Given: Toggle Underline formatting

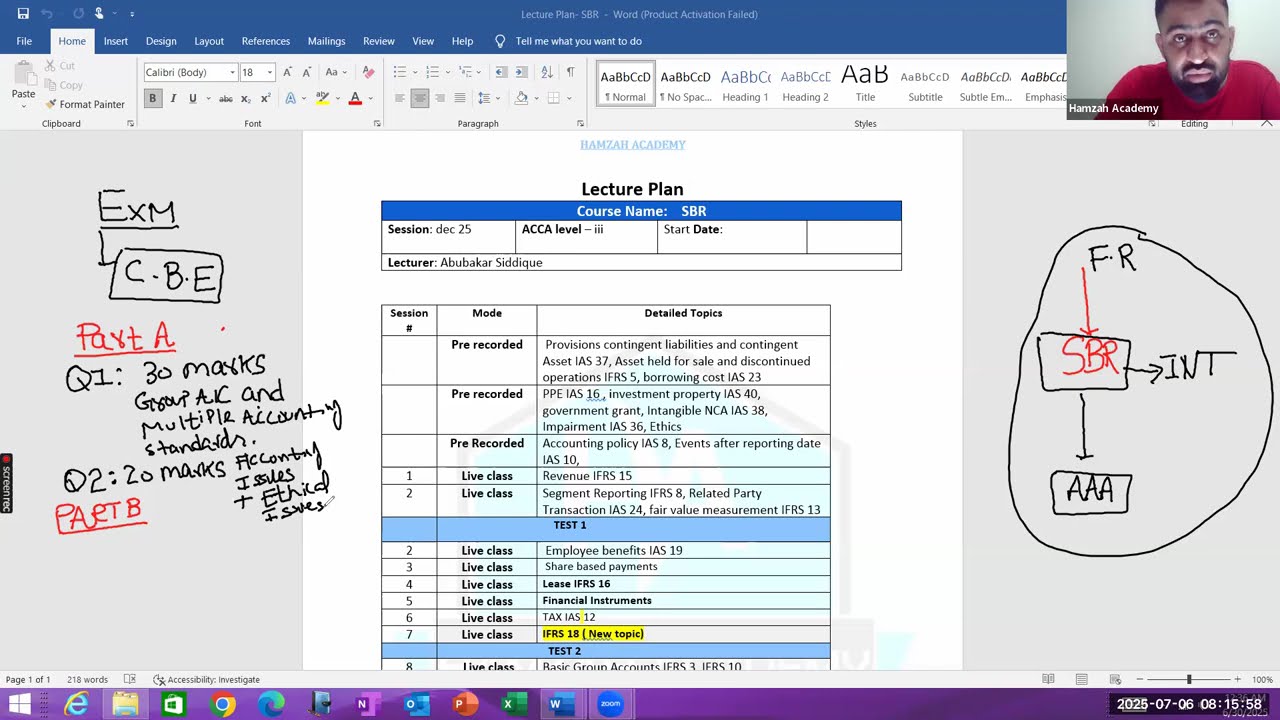Looking at the screenshot, I should [192, 98].
